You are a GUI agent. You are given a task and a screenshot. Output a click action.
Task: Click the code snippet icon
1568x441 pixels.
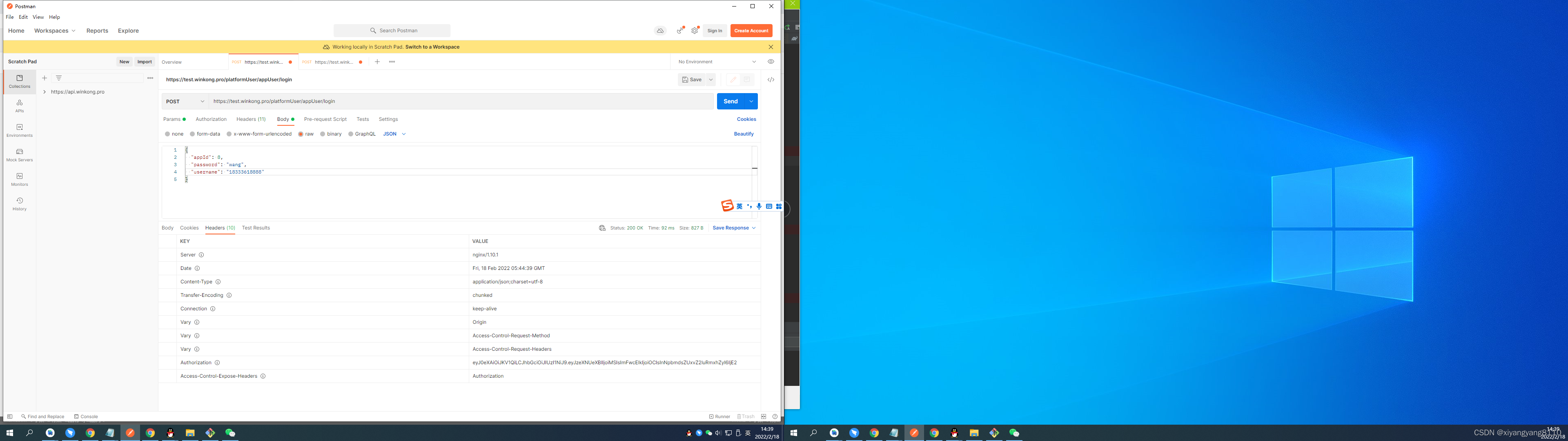click(x=771, y=80)
